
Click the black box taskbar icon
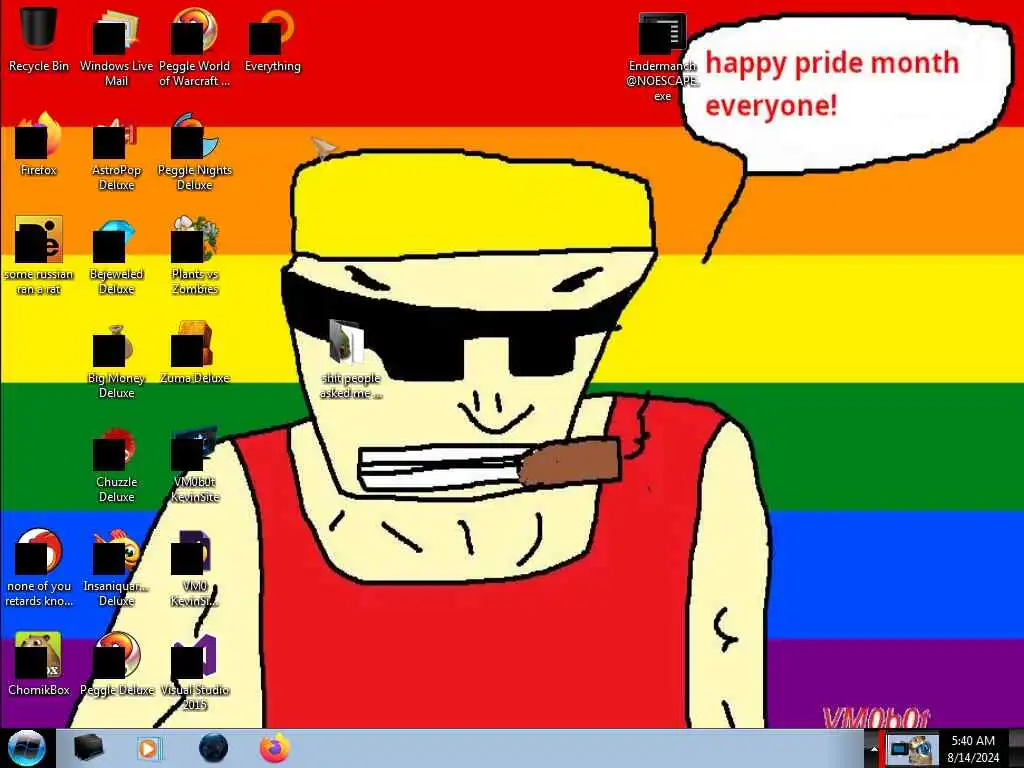tap(89, 748)
